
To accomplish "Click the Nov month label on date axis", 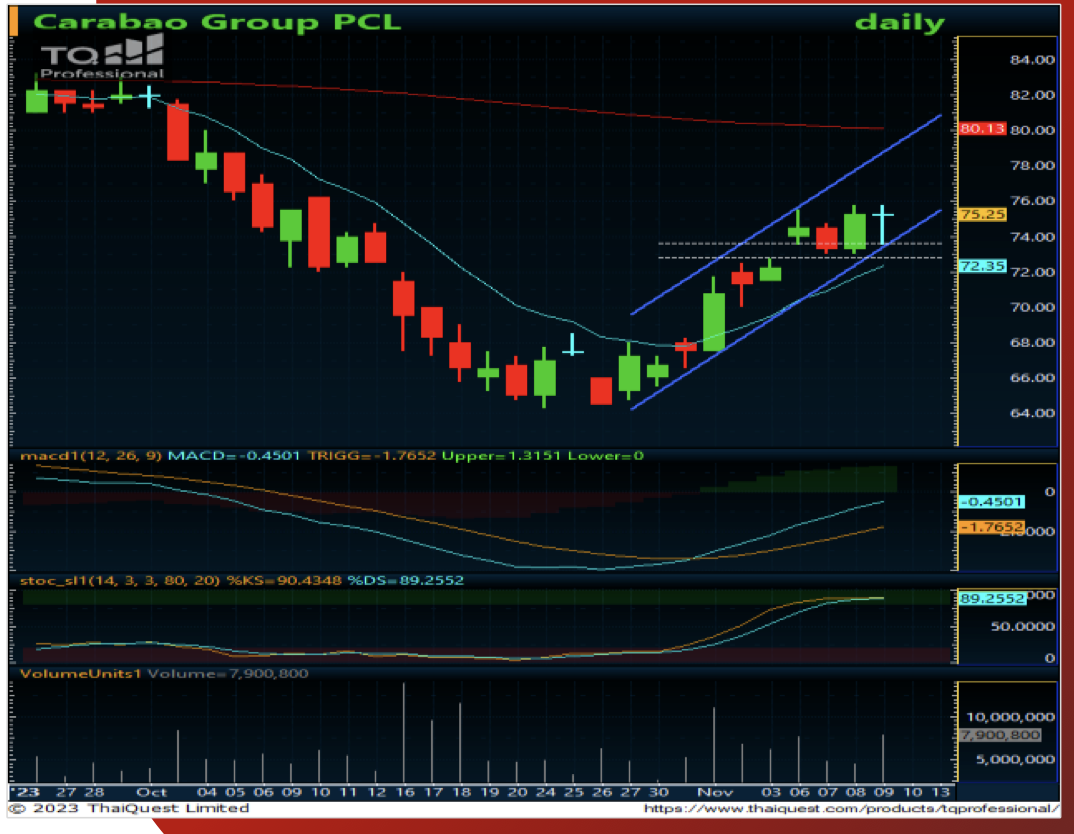I will (714, 792).
